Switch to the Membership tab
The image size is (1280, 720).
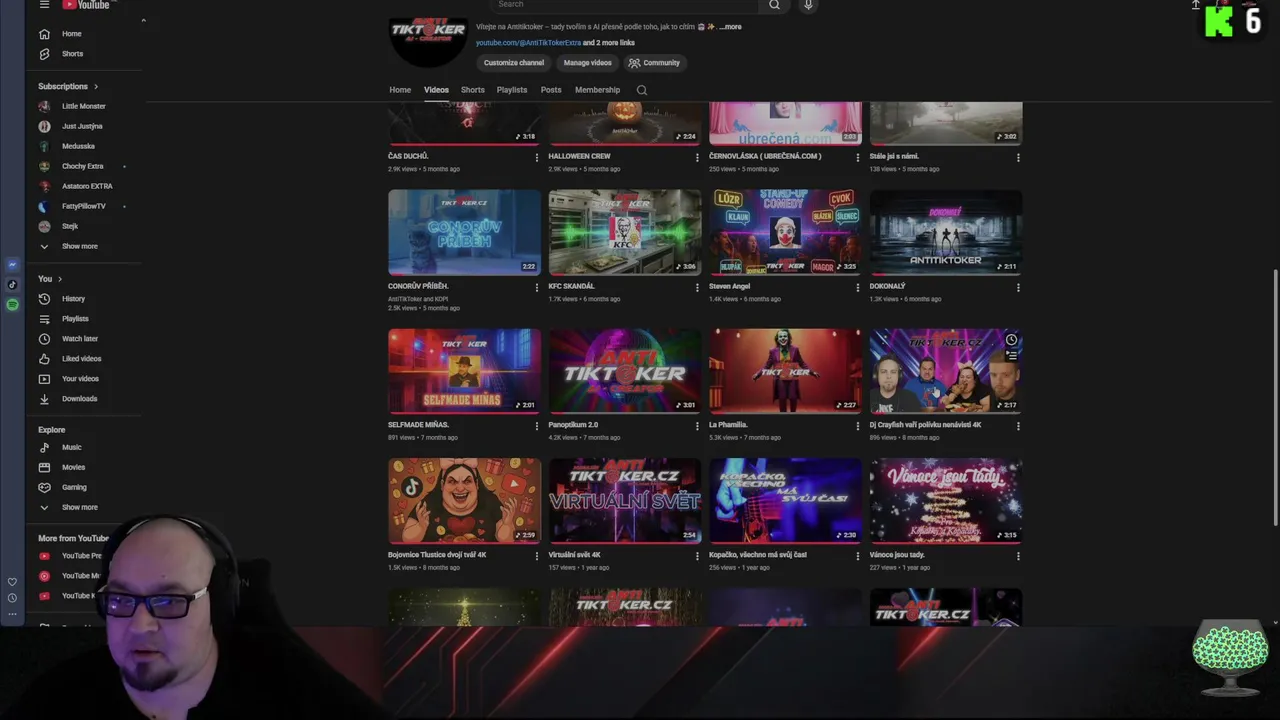click(597, 90)
